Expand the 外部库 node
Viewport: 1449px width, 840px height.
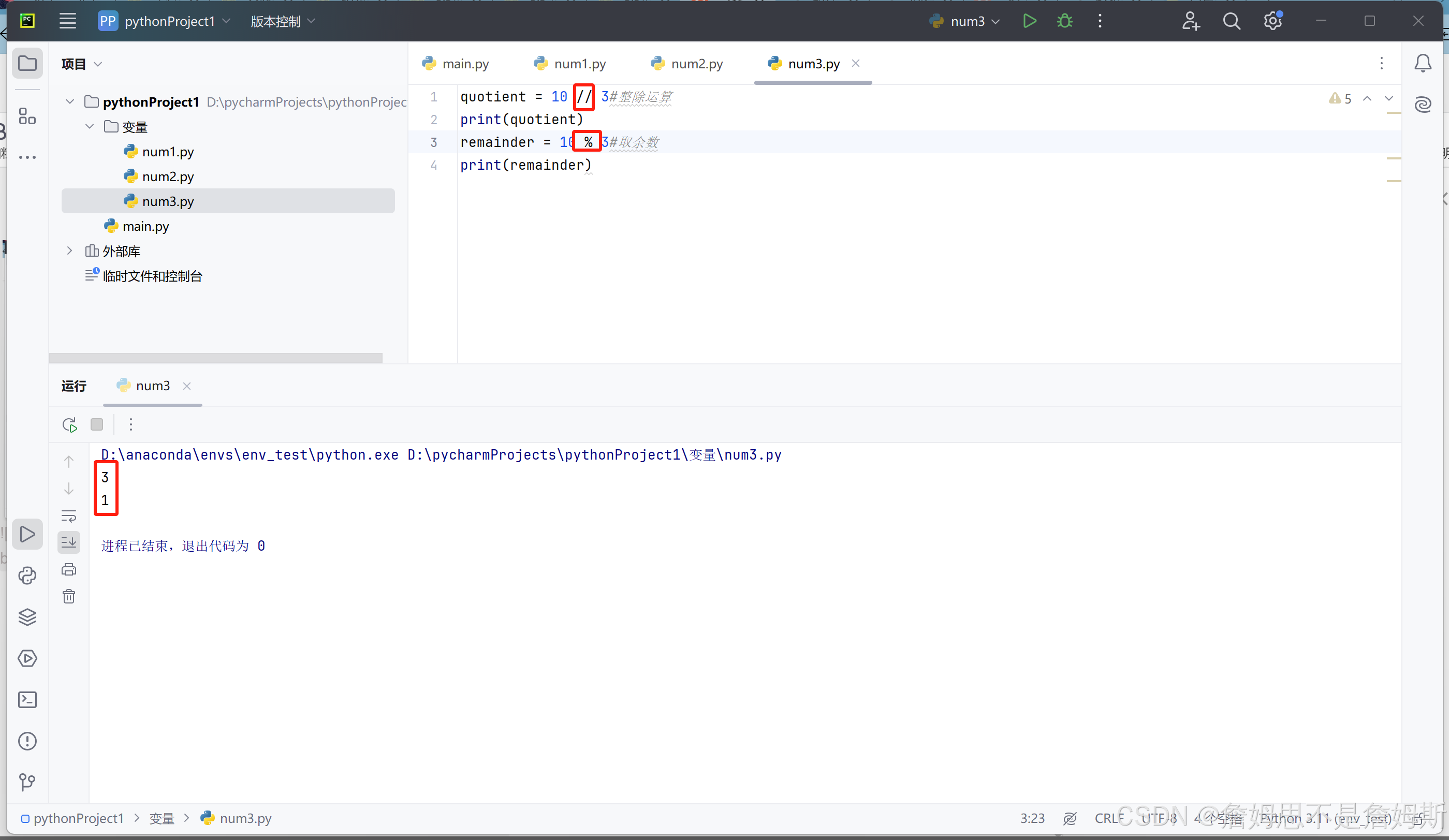[x=69, y=250]
